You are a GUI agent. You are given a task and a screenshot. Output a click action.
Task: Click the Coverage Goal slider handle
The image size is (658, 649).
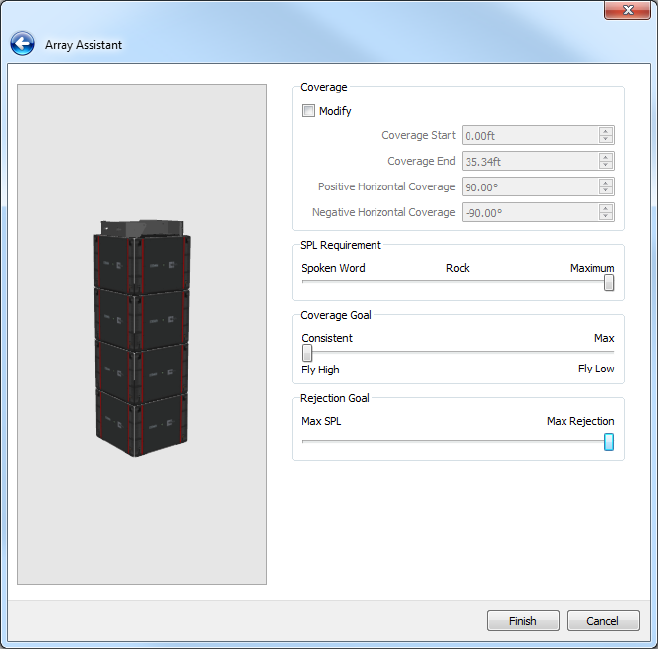307,353
